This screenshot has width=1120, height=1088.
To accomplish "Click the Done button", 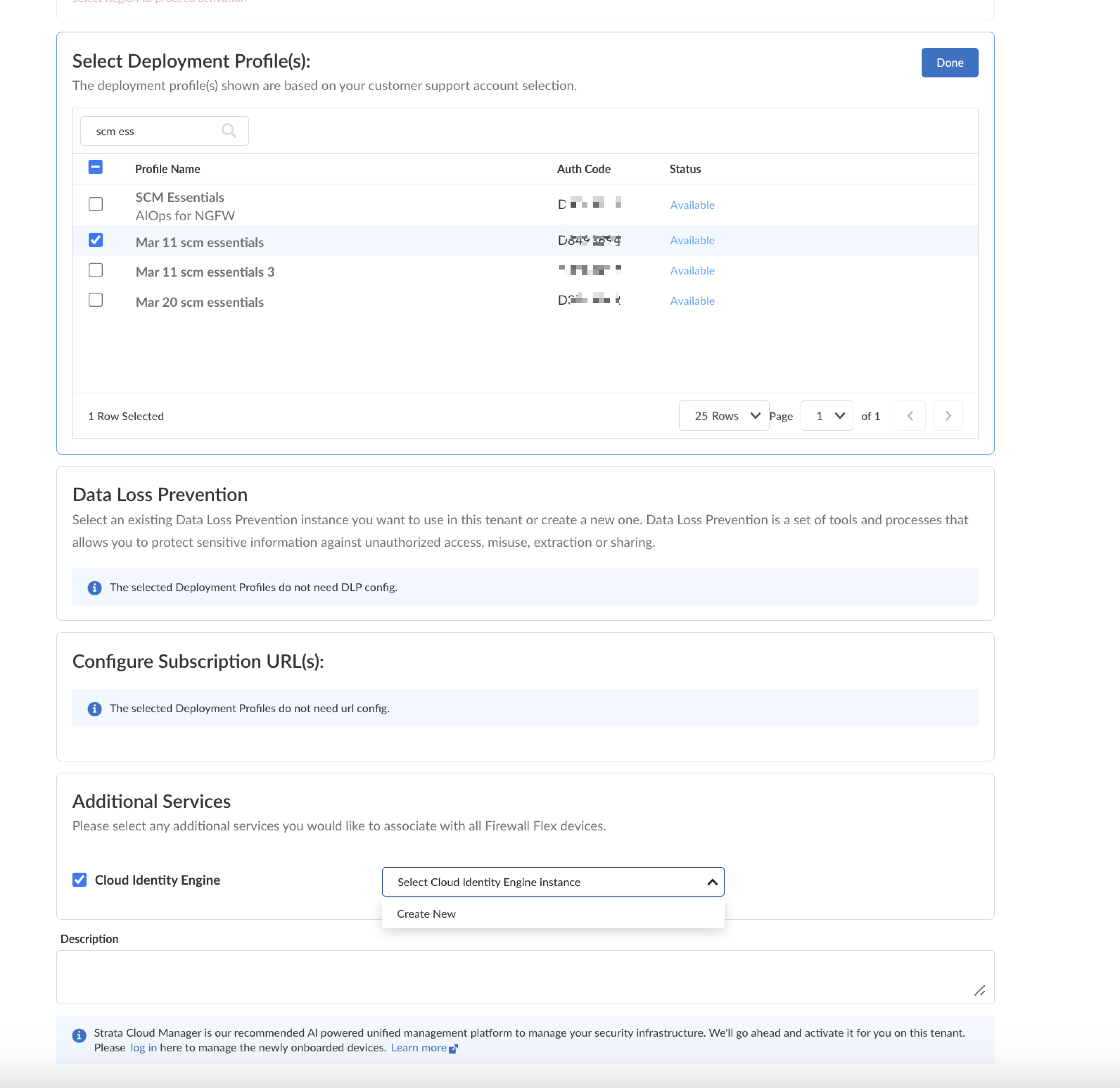I will (949, 63).
